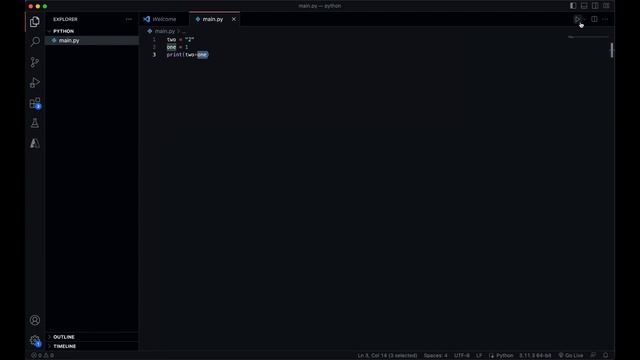This screenshot has height=360, width=640.
Task: Click the EXPLORER panel title
Action: (x=65, y=19)
